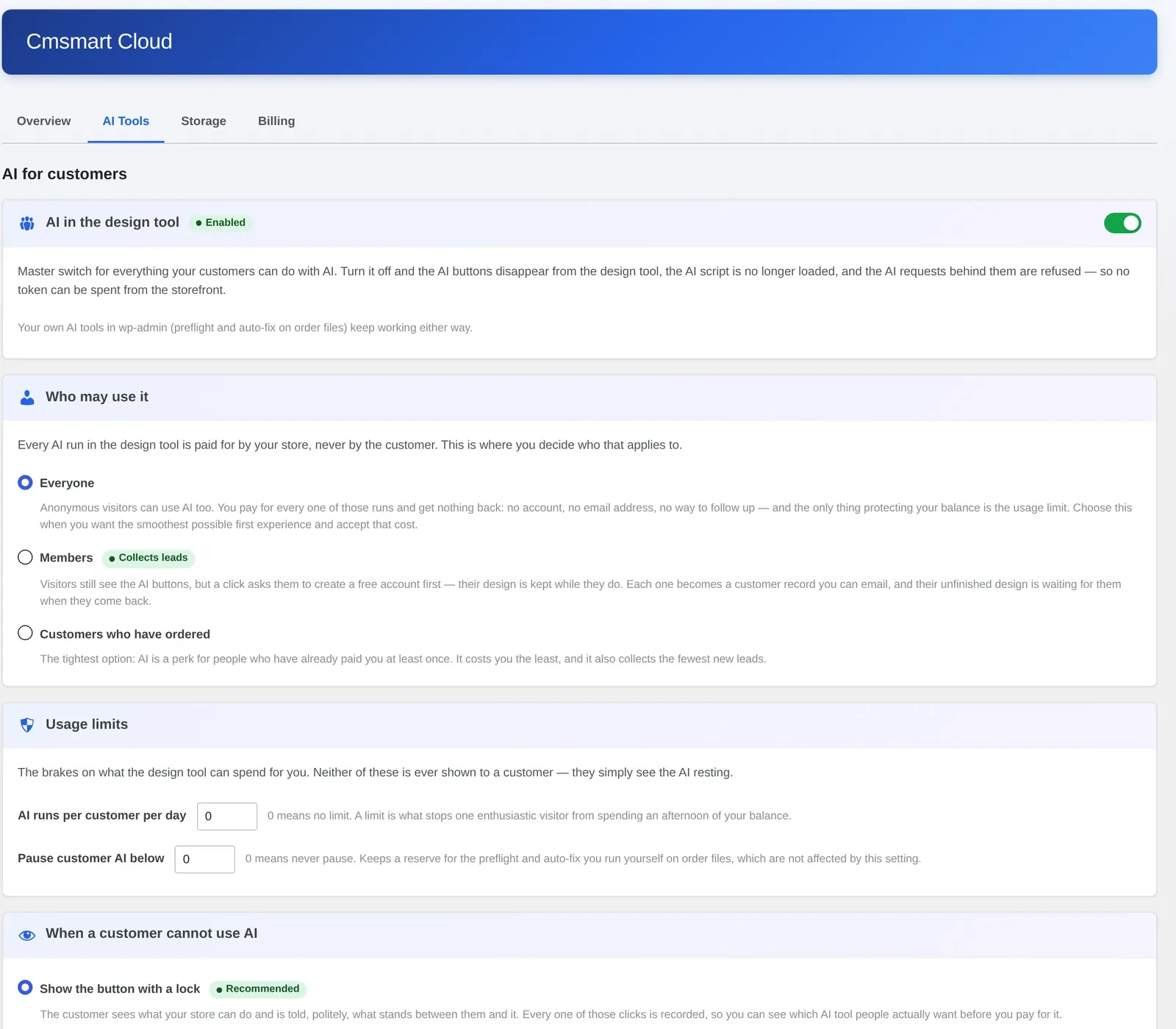Click the AI runs per customer per day label
Screen dimensions: 1176x1029
tap(102, 815)
